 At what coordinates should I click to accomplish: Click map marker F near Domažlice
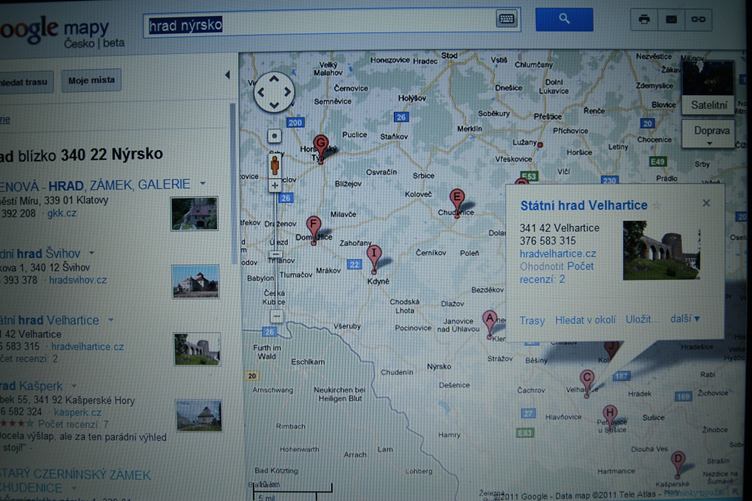[x=314, y=230]
